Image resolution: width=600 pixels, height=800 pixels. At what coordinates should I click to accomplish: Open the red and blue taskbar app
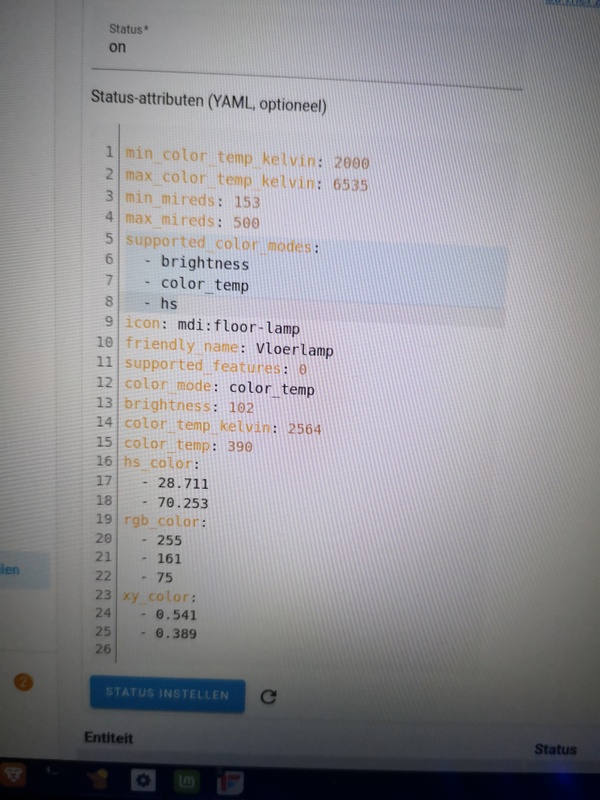(x=230, y=783)
